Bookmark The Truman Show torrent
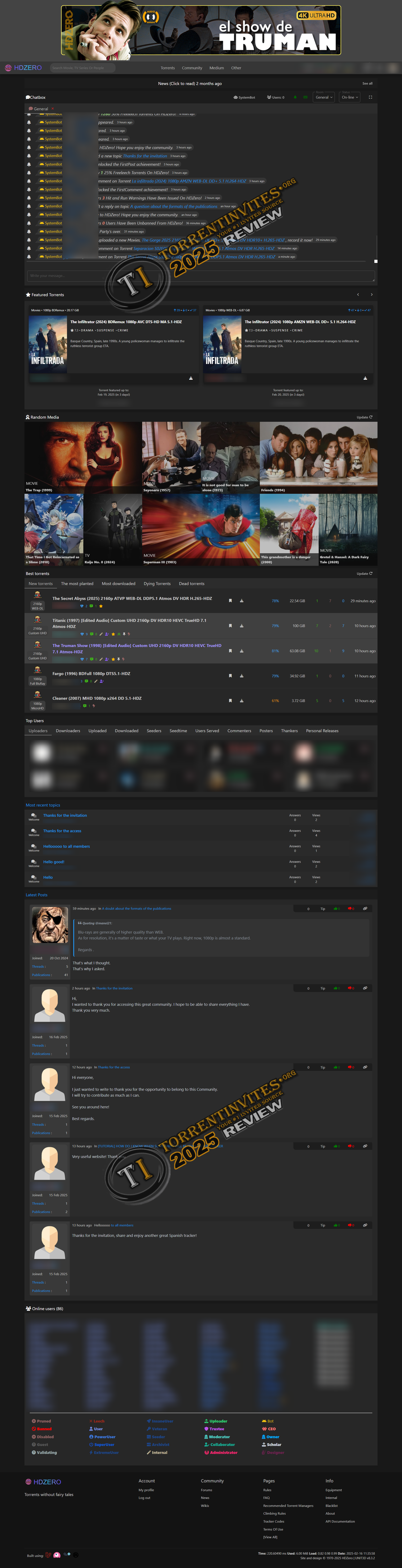Viewport: 402px width, 1568px height. tap(230, 651)
